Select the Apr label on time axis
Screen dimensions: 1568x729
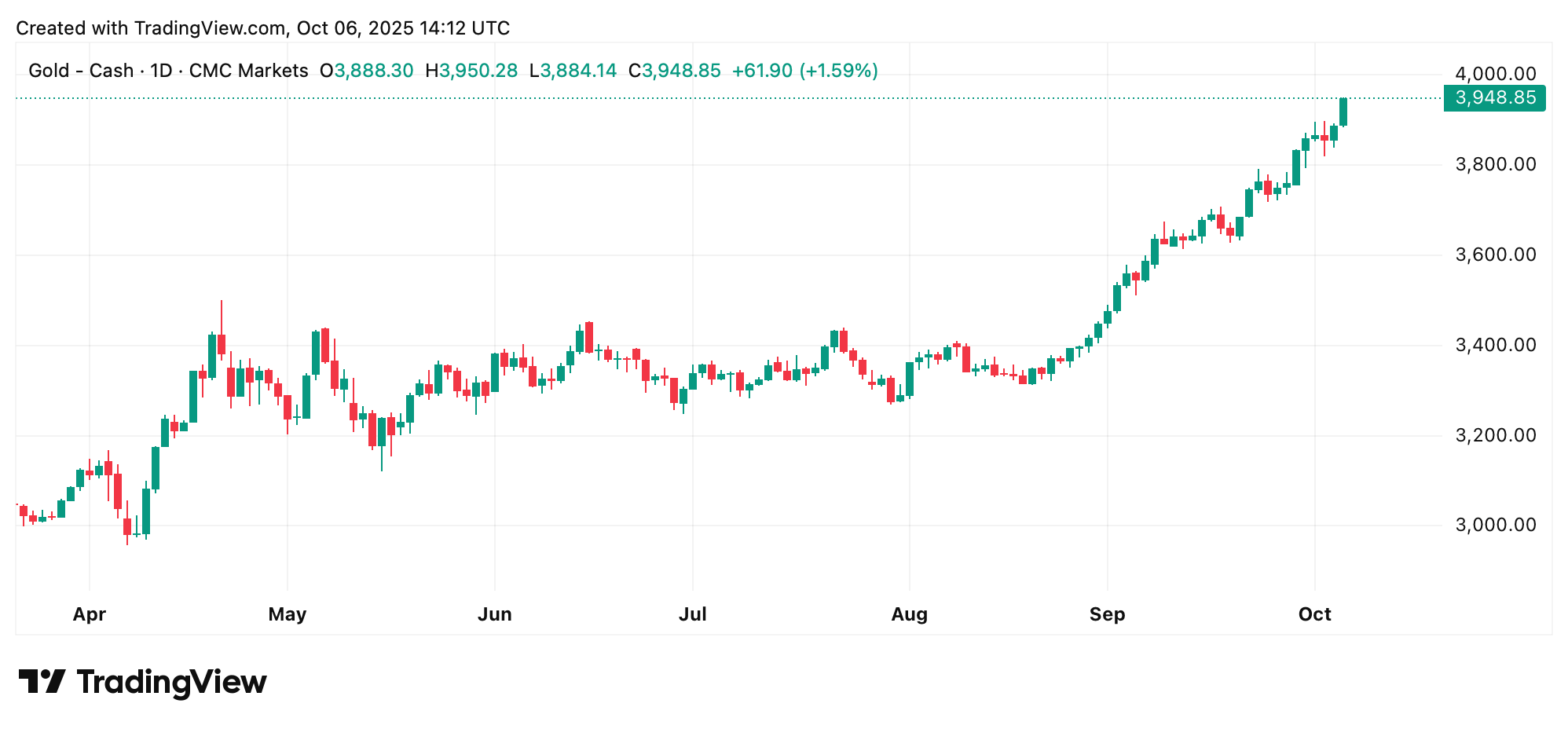coord(90,614)
